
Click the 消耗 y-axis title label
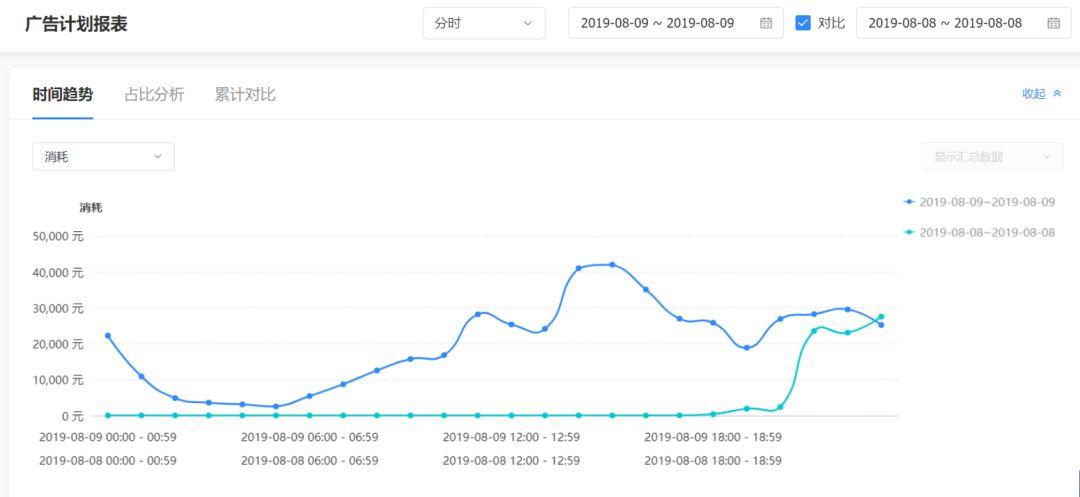[91, 207]
